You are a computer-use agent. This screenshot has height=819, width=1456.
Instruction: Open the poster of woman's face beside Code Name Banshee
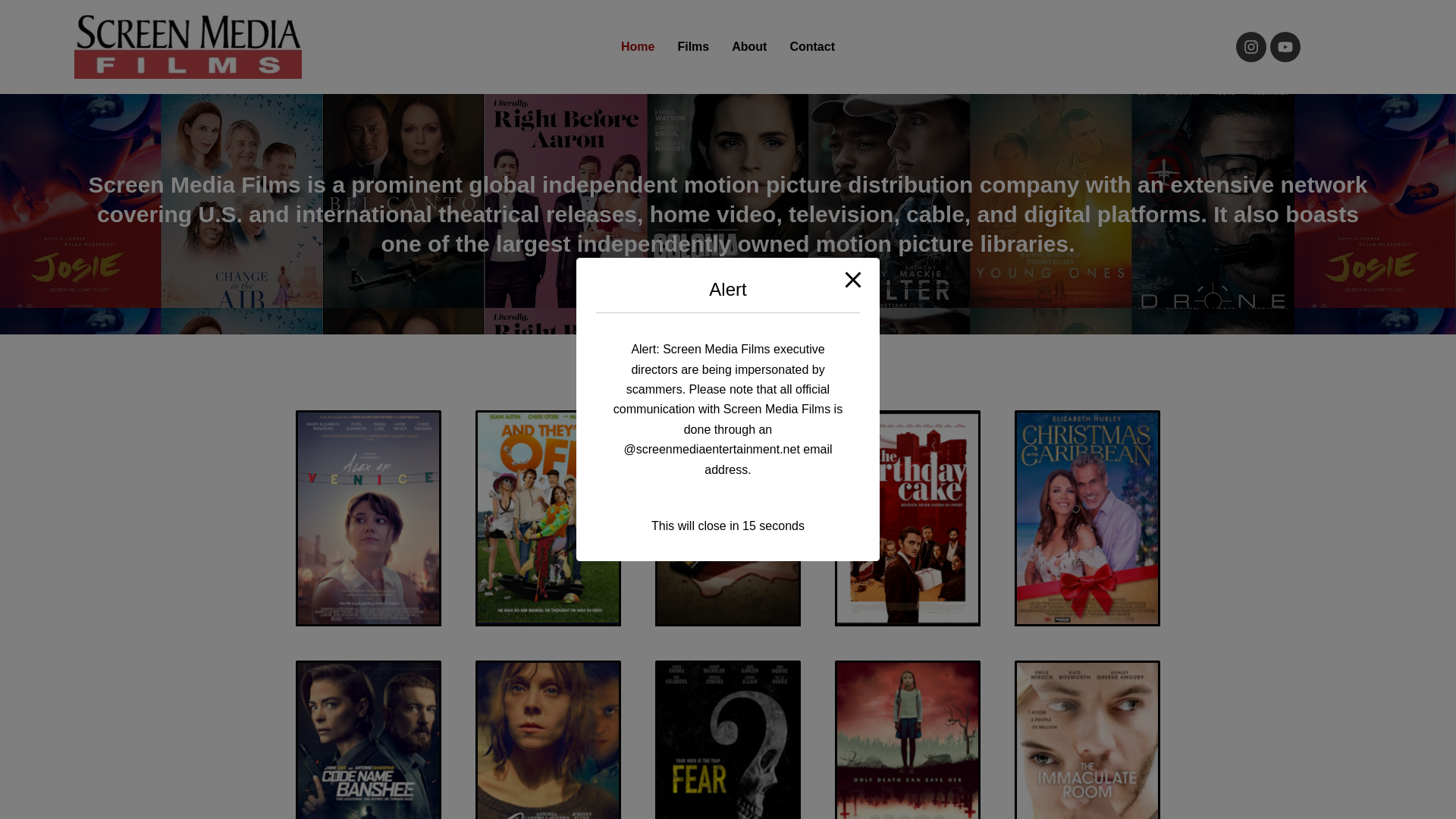point(548,739)
